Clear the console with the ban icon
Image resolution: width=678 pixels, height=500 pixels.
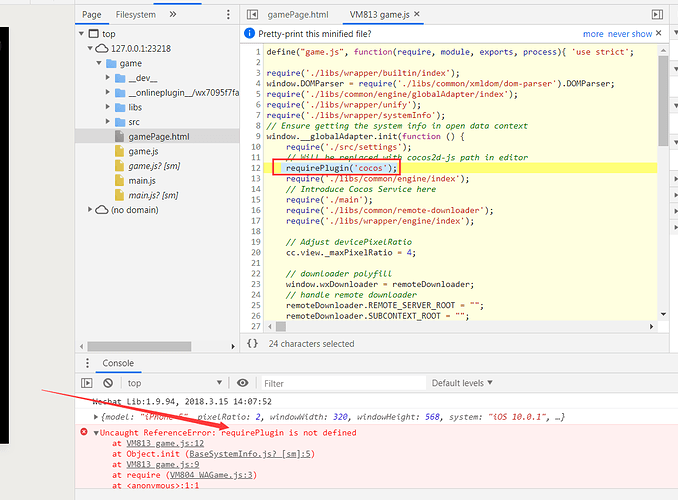[108, 383]
